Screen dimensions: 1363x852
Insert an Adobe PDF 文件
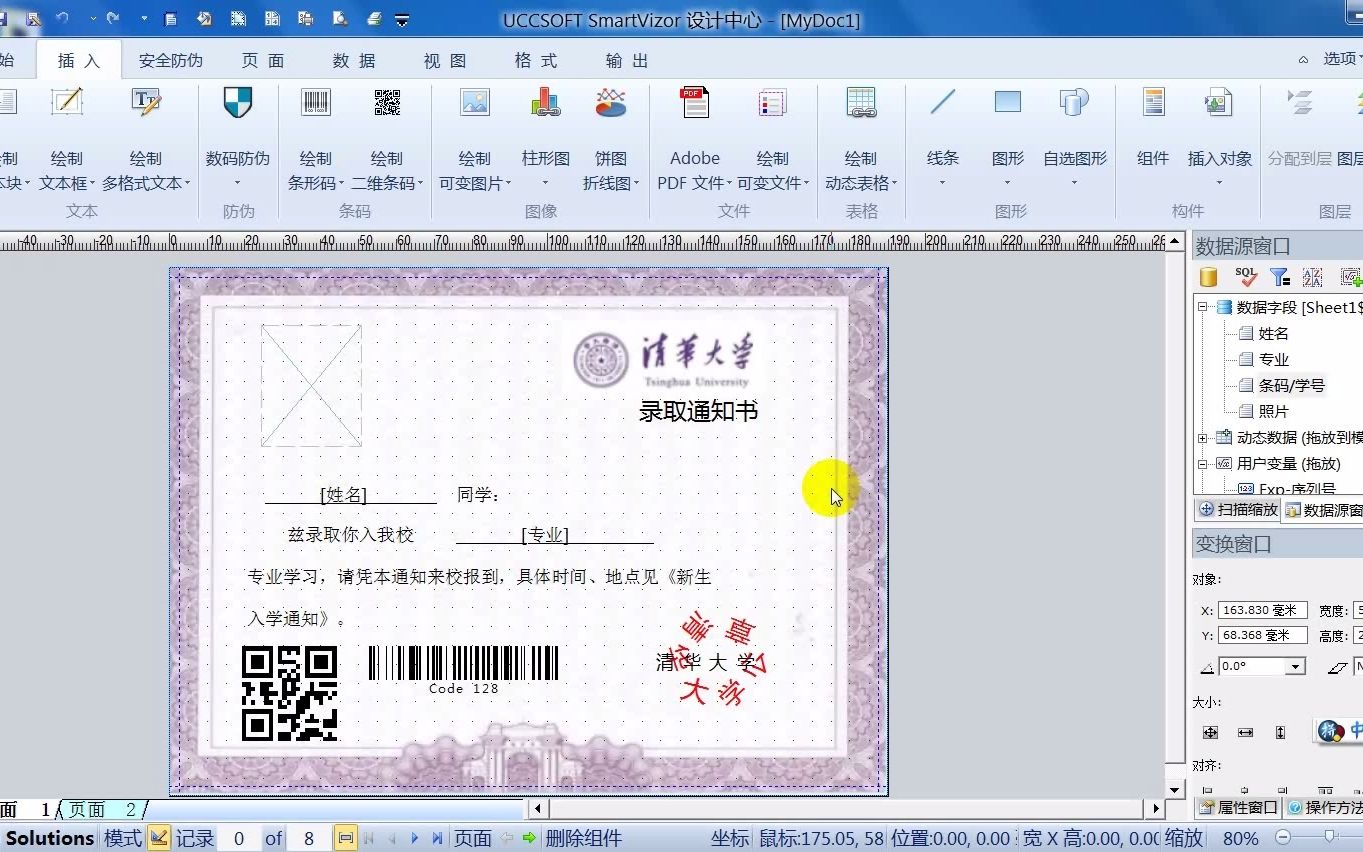695,102
